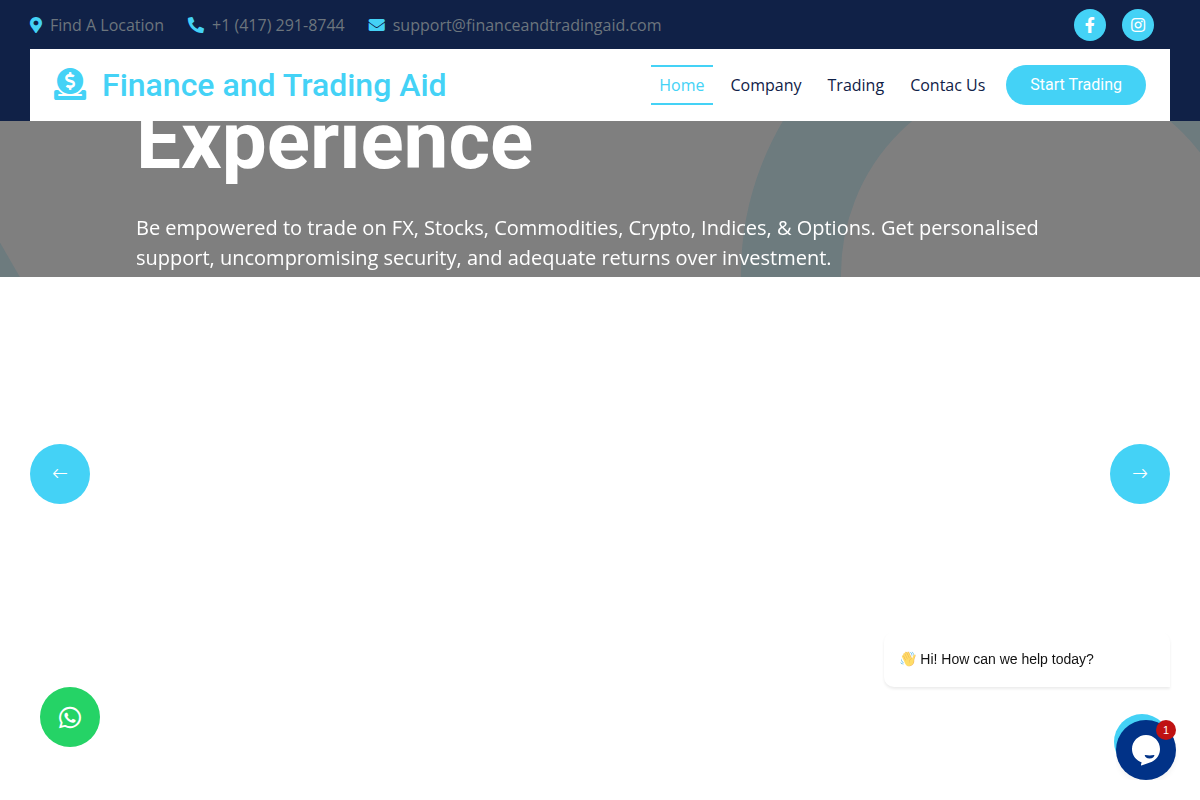Open the Company menu item

pyautogui.click(x=766, y=85)
